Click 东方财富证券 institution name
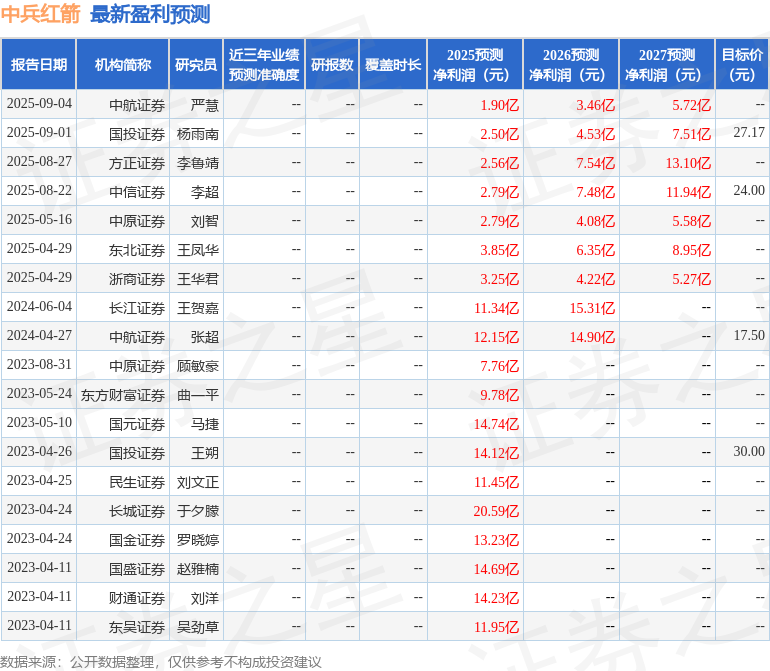Image resolution: width=770 pixels, height=671 pixels. 123,394
